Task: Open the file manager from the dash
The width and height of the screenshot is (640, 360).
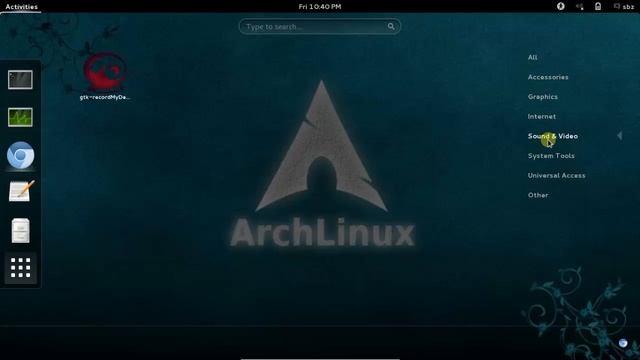Action: tap(20, 231)
